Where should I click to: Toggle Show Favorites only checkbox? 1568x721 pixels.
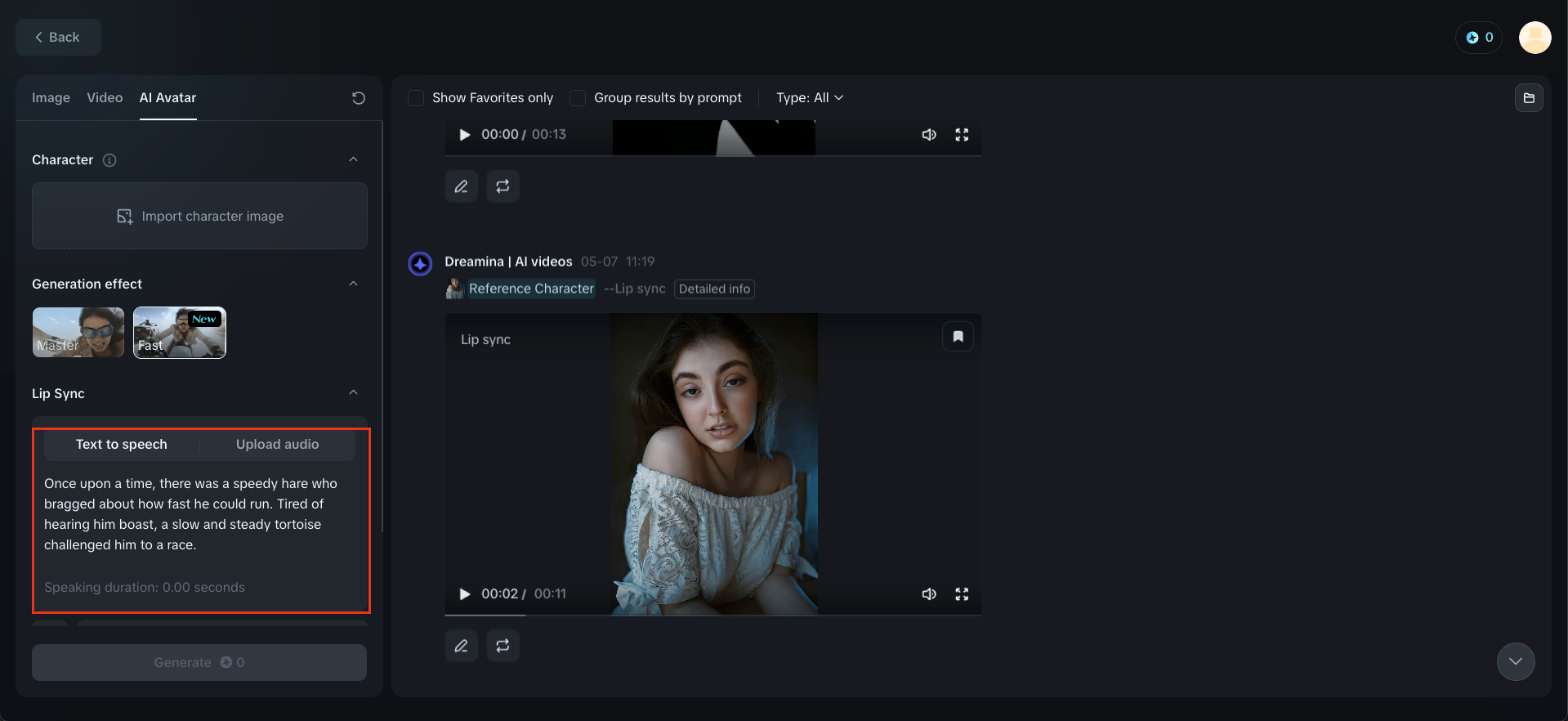click(416, 98)
